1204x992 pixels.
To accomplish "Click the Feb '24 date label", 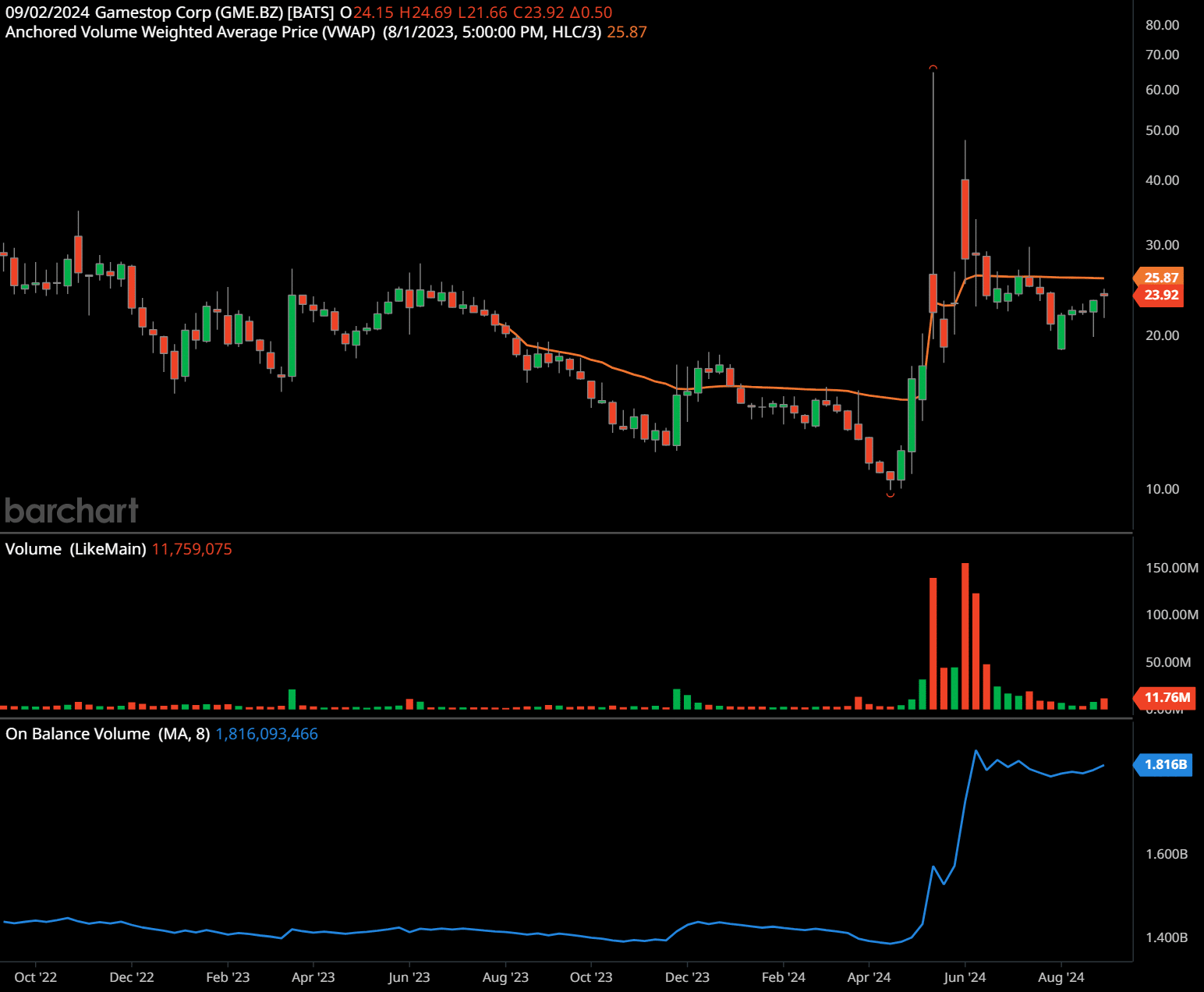I will point(784,977).
